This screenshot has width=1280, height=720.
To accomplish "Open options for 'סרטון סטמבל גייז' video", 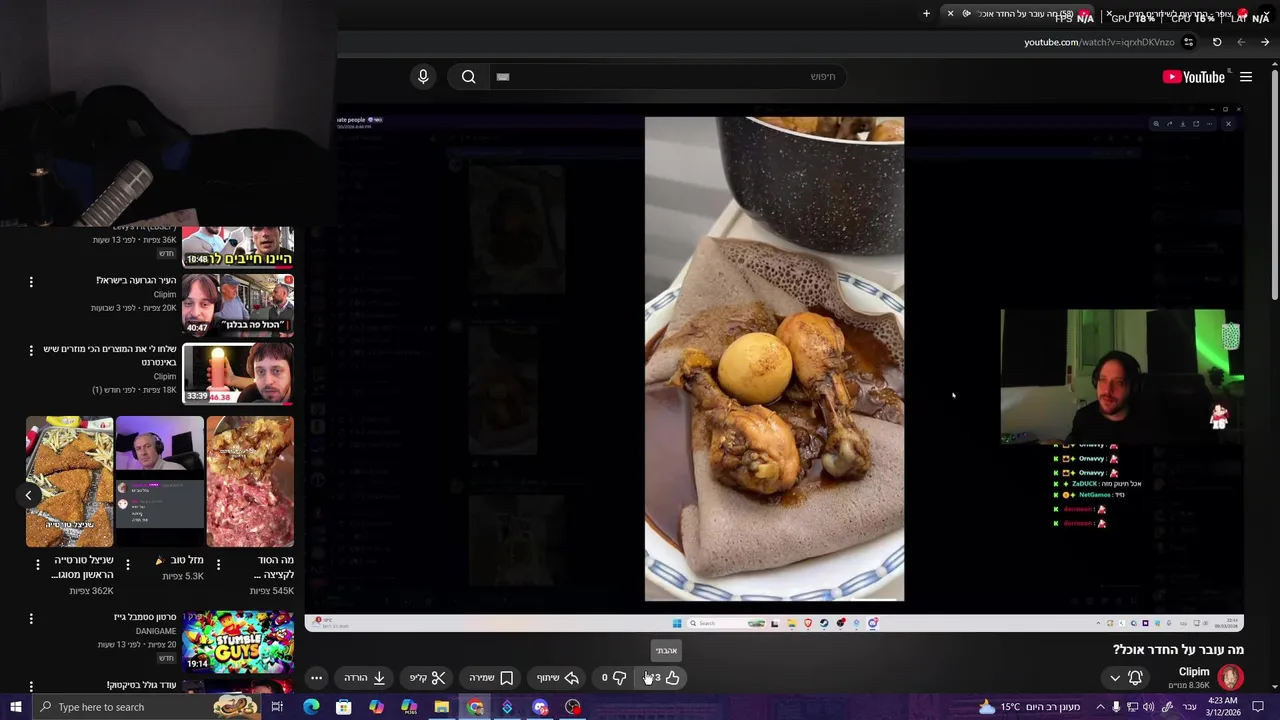I will coord(31,619).
